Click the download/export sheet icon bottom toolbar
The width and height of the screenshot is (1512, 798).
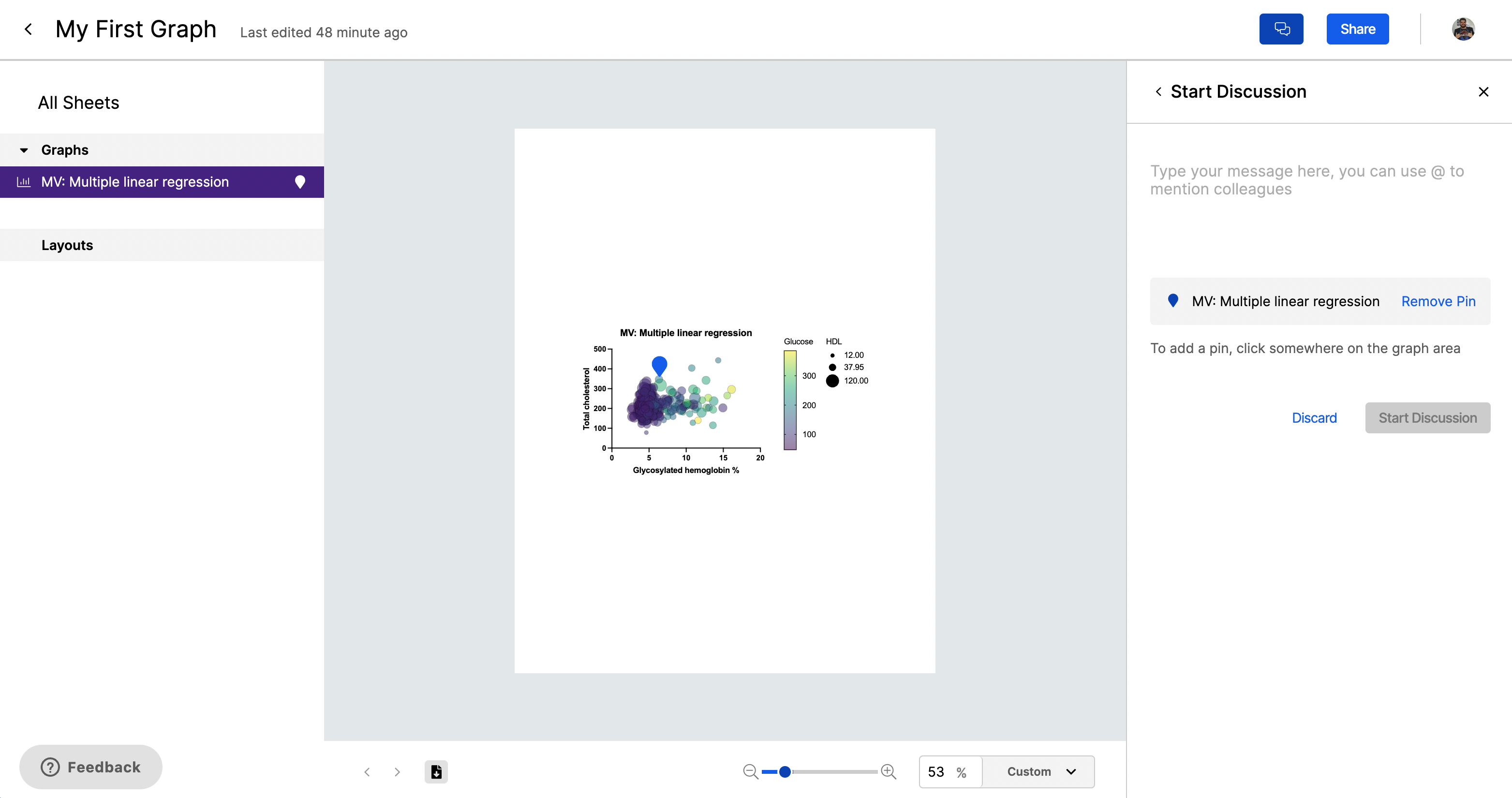[436, 771]
